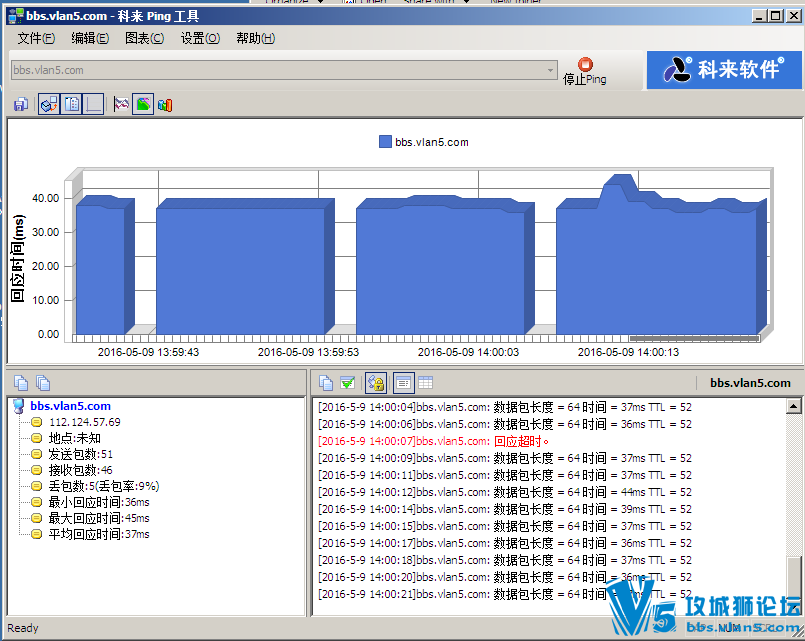Click the copy icon above the ping log
Screen dimensions: 805x641
click(326, 383)
